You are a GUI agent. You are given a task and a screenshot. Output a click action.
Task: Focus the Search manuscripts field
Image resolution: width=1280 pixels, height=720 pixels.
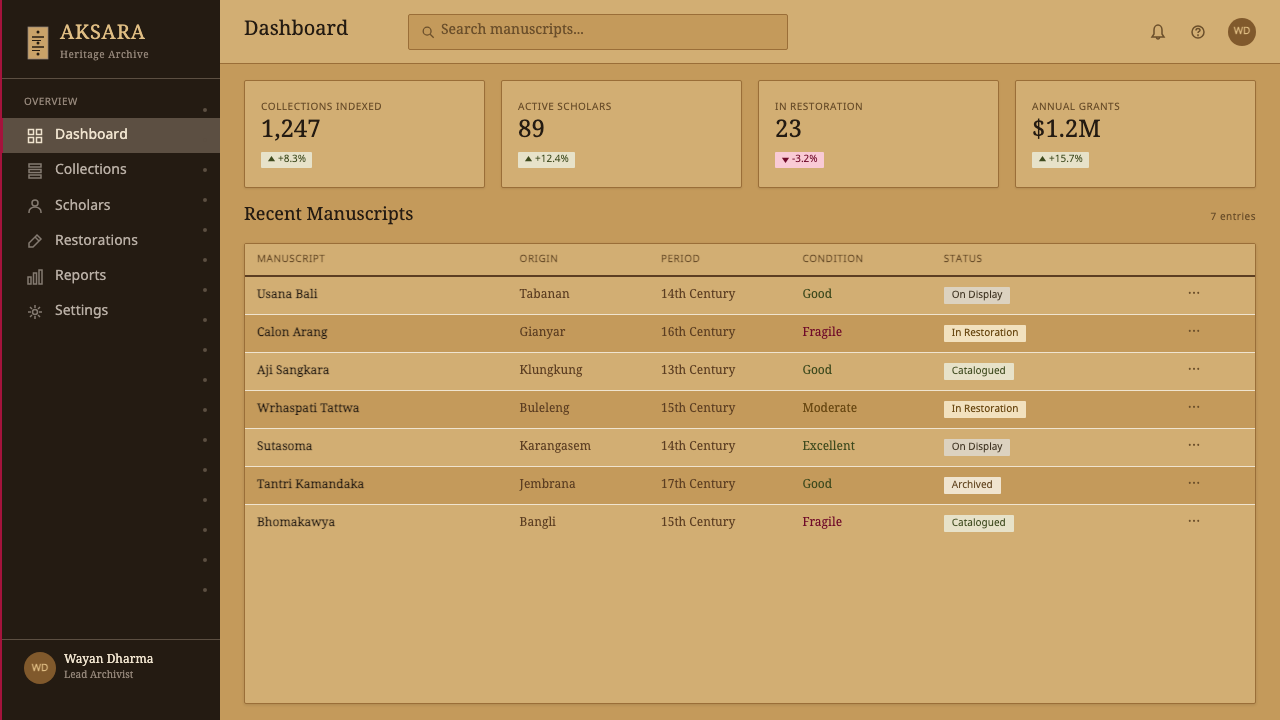pyautogui.click(x=598, y=32)
